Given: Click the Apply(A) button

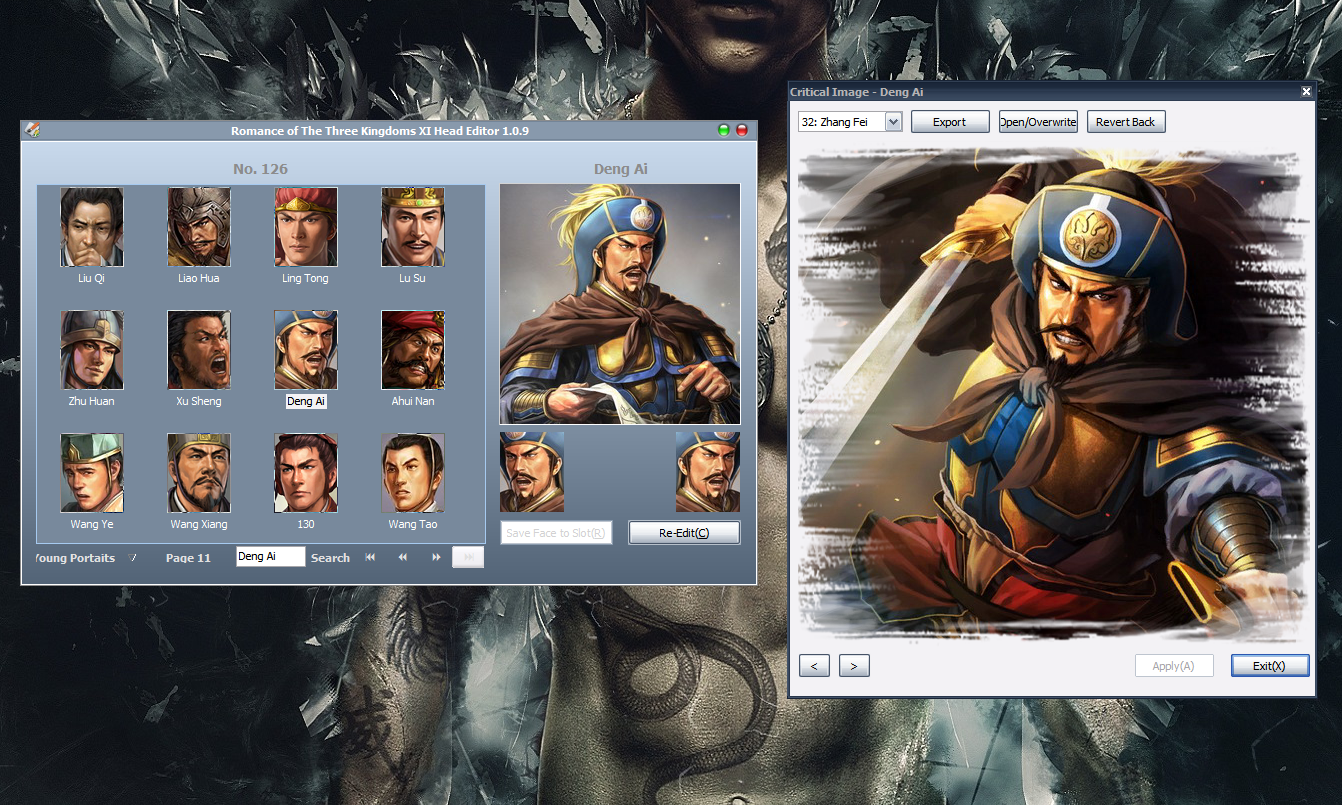Looking at the screenshot, I should click(x=1174, y=666).
